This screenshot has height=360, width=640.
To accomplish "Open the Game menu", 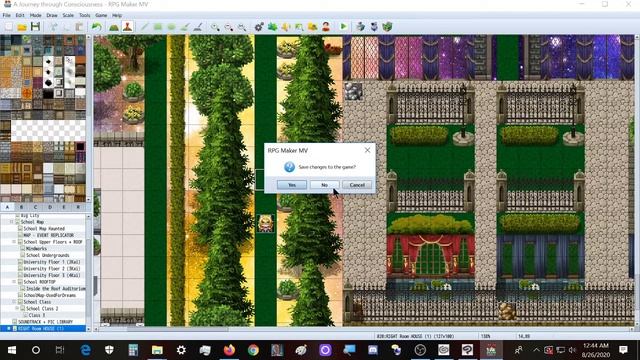I will pos(101,16).
